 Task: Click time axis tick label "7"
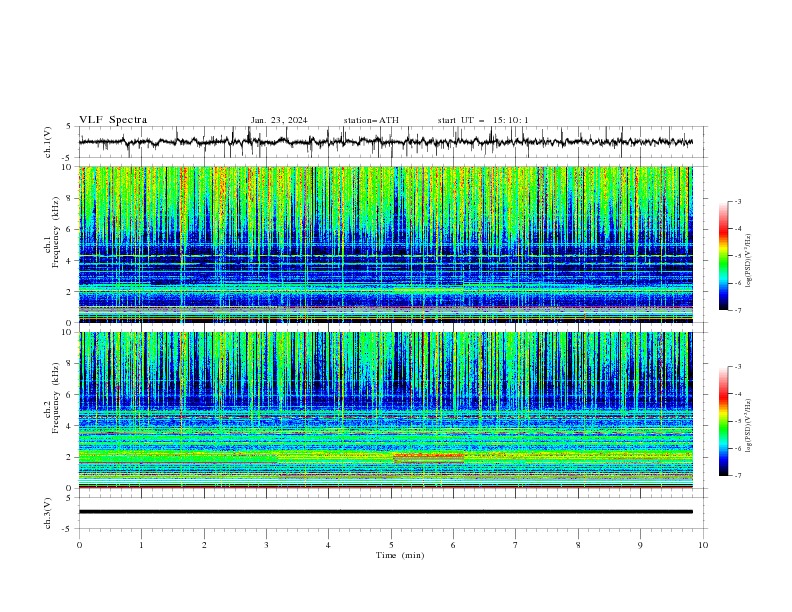tap(515, 545)
